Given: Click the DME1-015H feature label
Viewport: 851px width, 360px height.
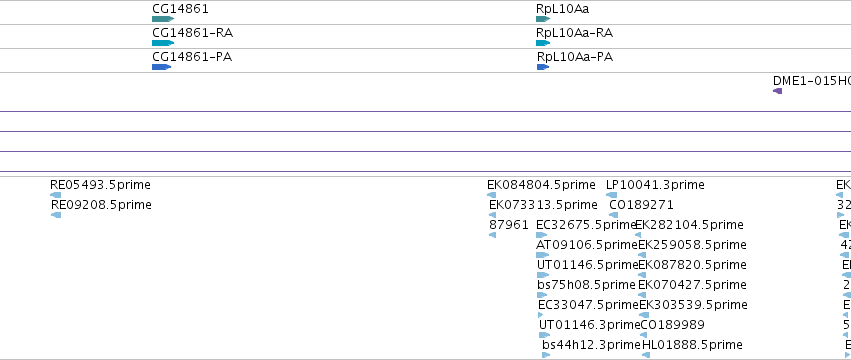Looking at the screenshot, I should tap(812, 80).
